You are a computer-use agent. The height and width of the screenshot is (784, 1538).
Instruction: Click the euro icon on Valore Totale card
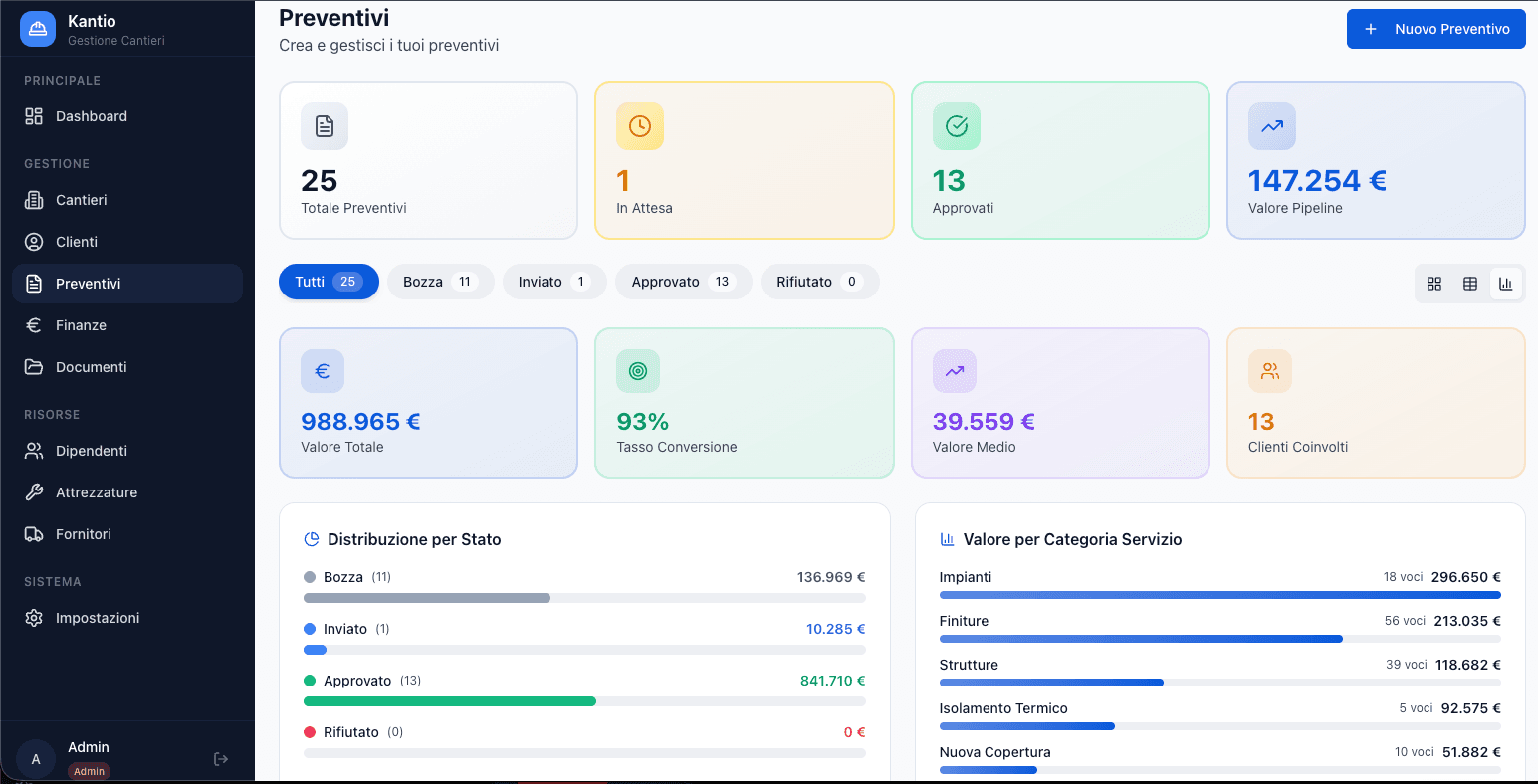[323, 371]
